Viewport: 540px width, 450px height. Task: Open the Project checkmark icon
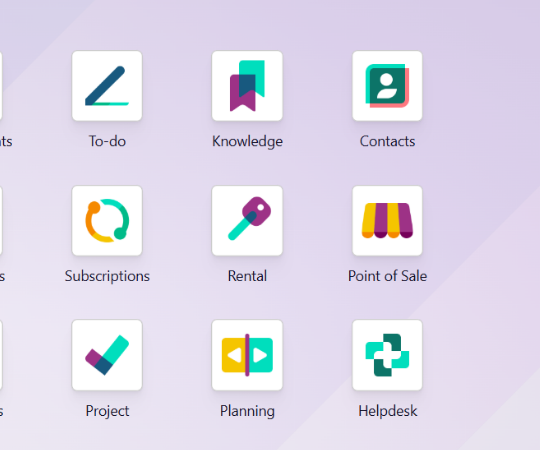(107, 355)
